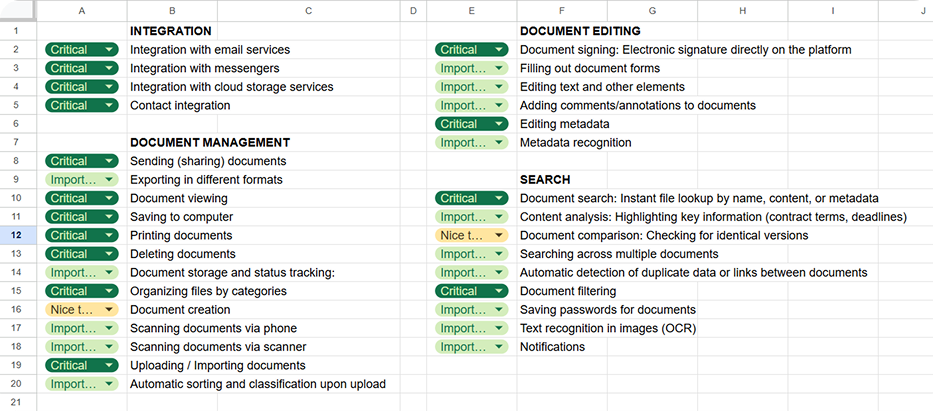Click the column D header

(x=412, y=11)
